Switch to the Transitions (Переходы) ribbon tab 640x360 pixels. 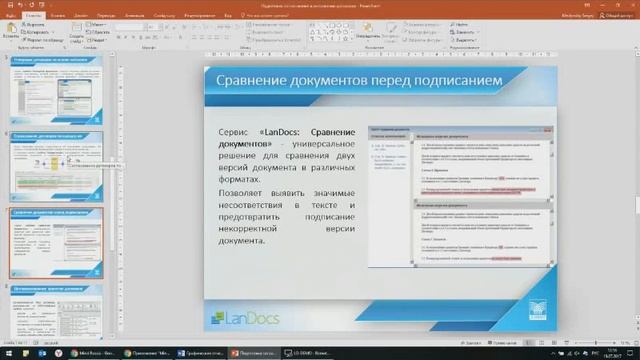tap(106, 16)
